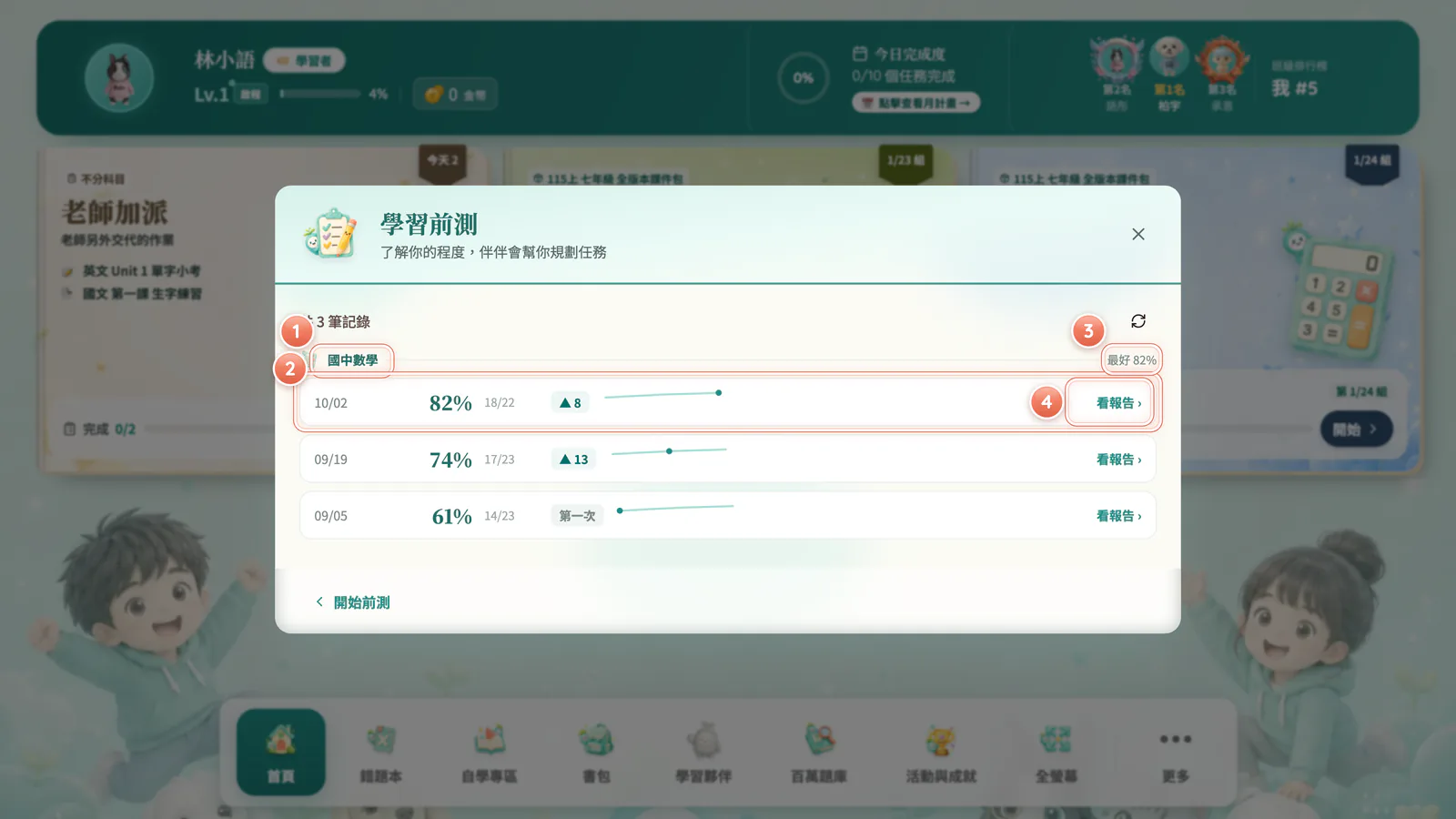The width and height of the screenshot is (1456, 819).
Task: Click the 第1名 leaderboard avatar
Action: tap(1169, 58)
